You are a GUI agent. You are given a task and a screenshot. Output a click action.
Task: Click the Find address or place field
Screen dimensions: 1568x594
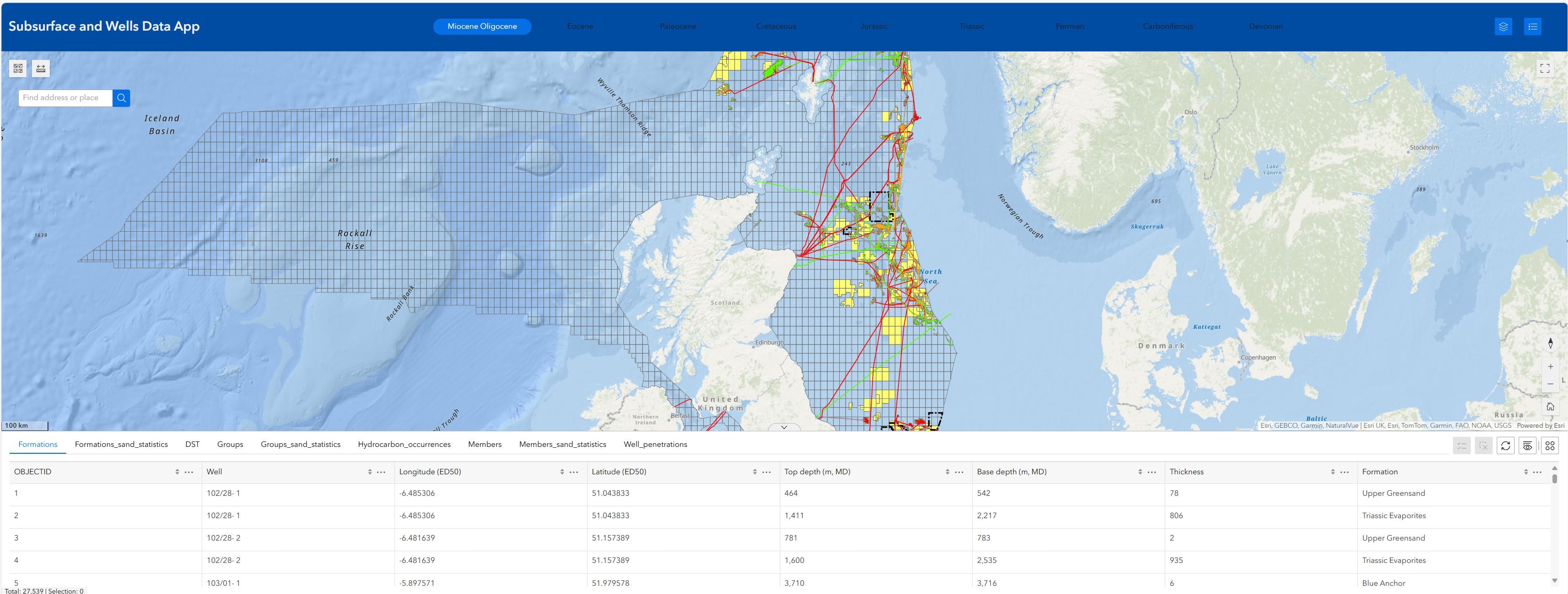click(66, 97)
